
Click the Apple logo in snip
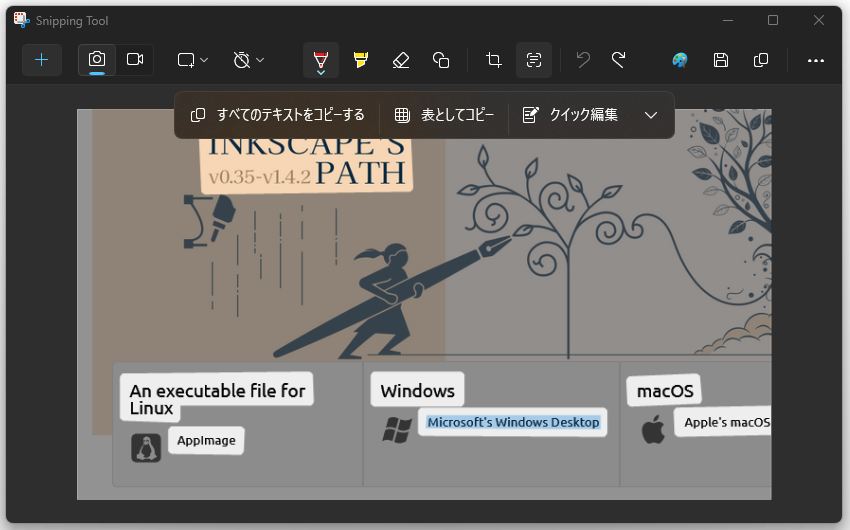(x=653, y=430)
